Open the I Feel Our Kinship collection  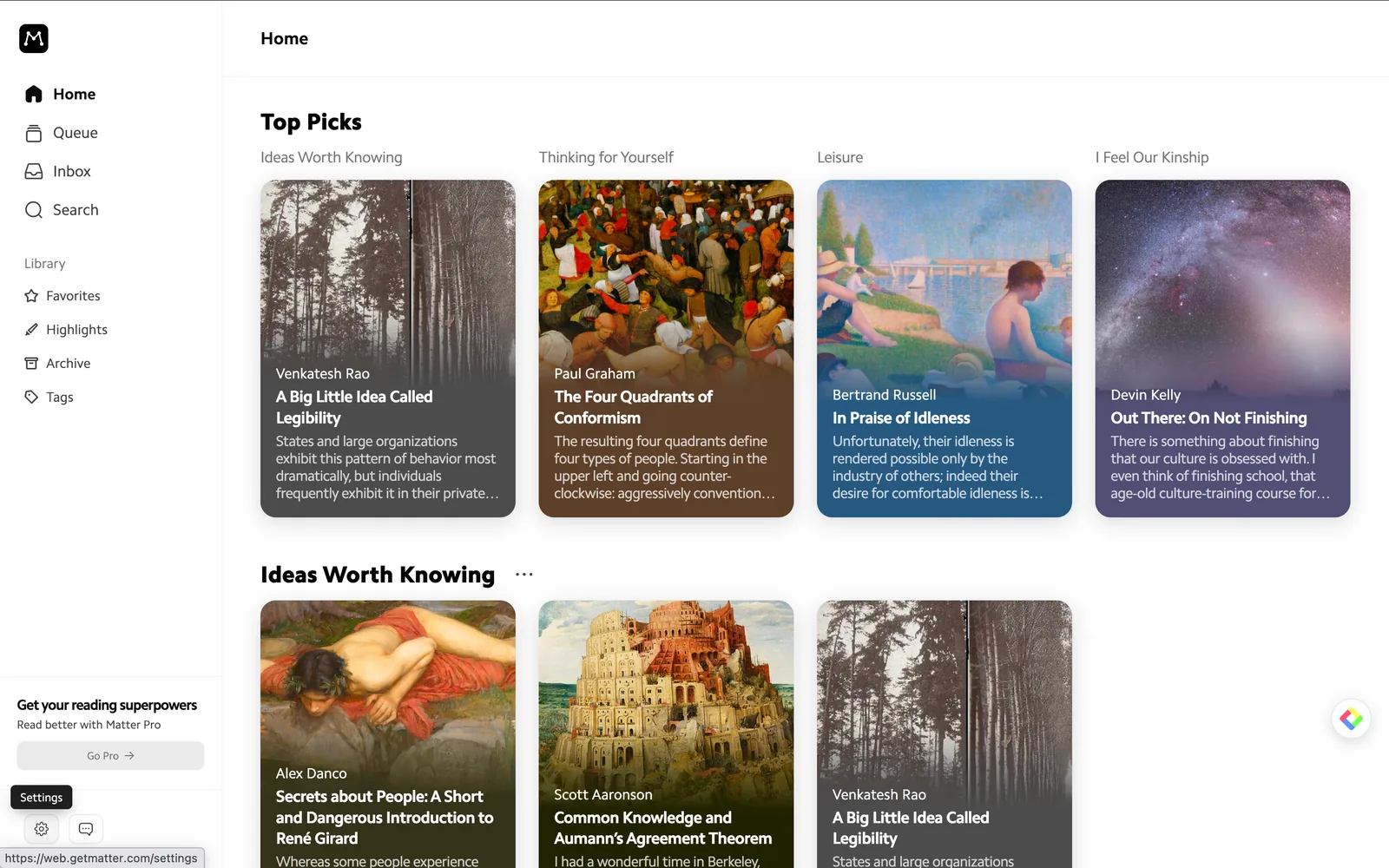[1152, 157]
